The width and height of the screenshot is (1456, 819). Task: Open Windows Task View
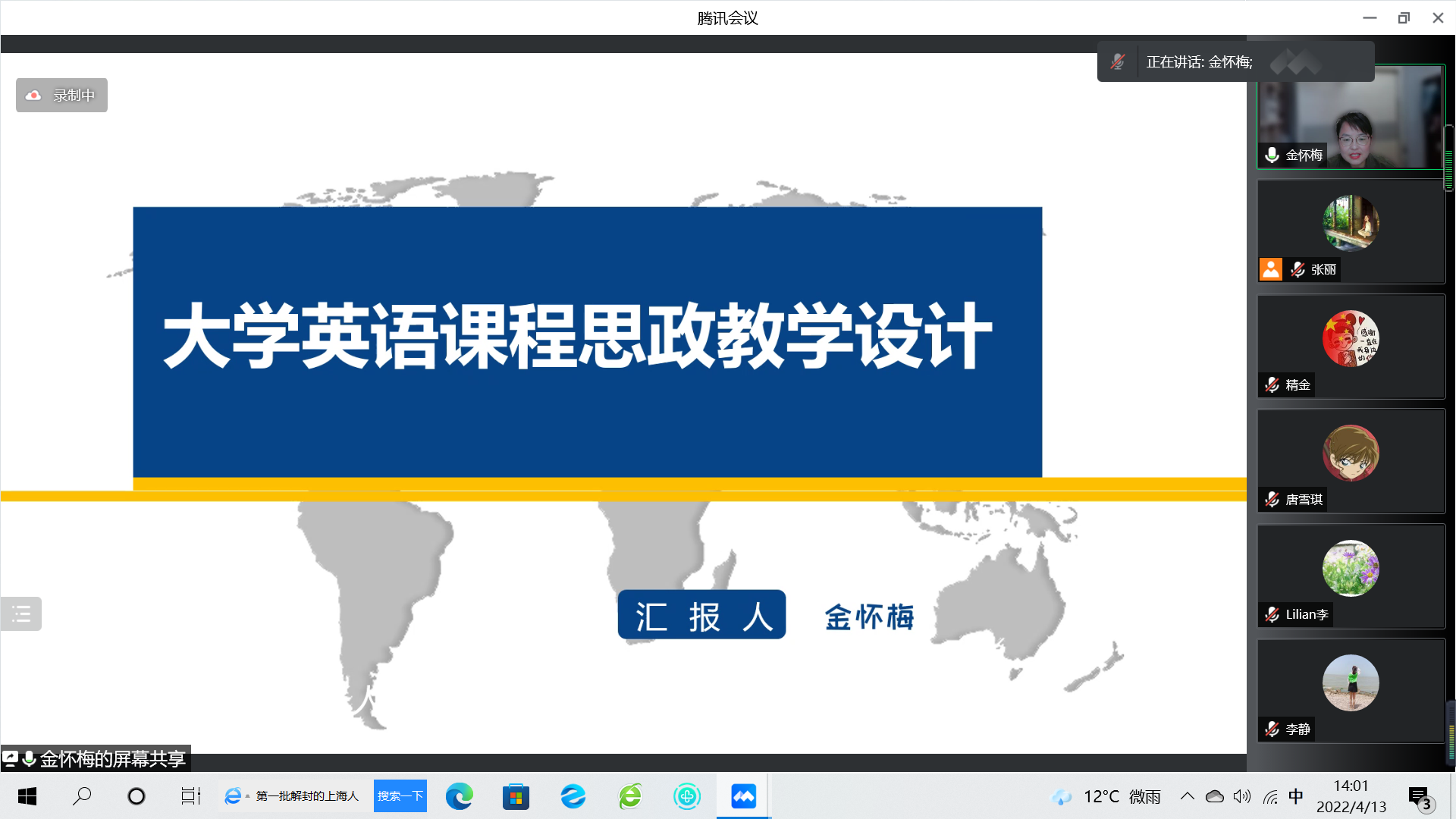pos(190,796)
